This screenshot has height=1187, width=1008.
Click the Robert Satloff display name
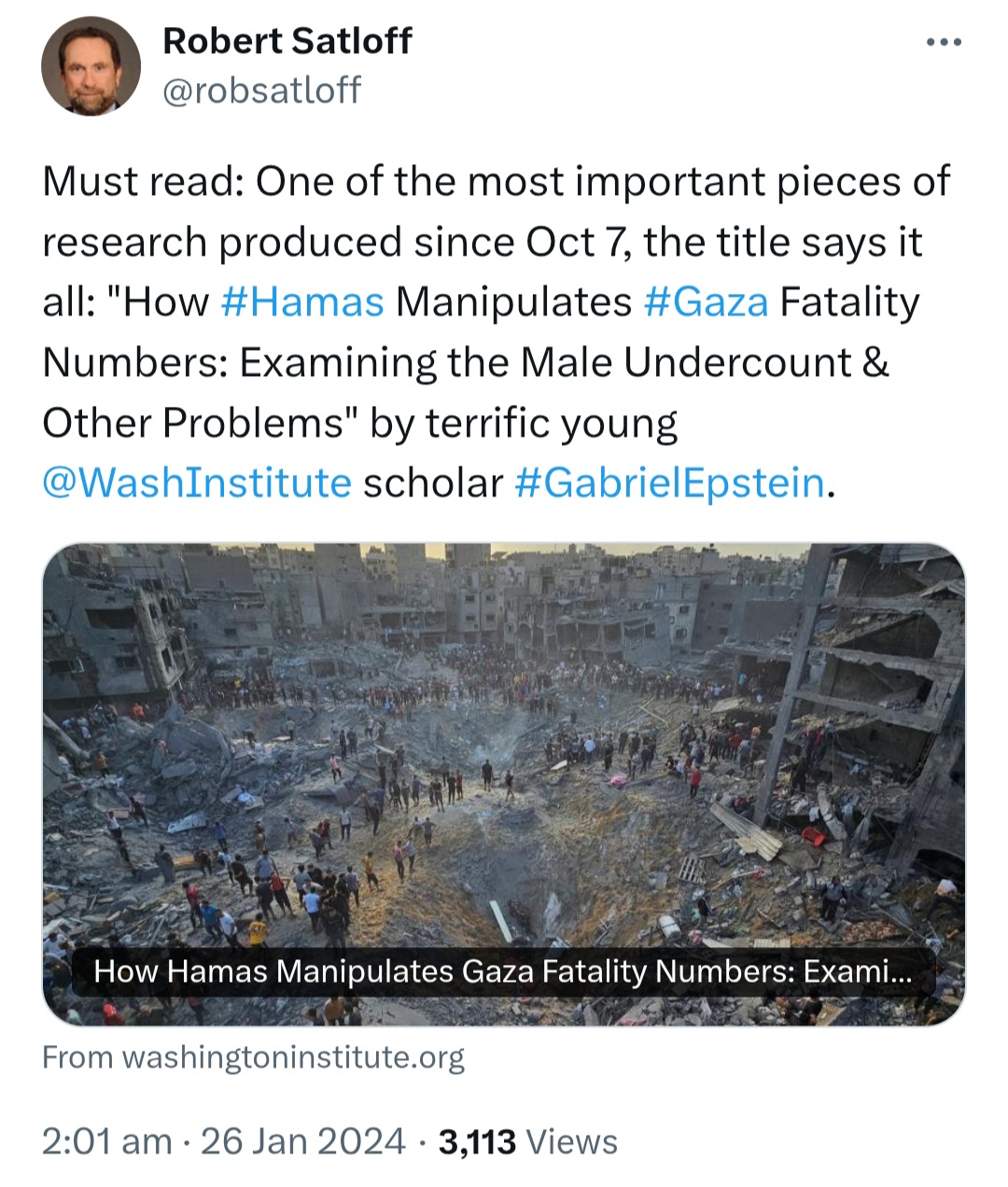point(287,40)
